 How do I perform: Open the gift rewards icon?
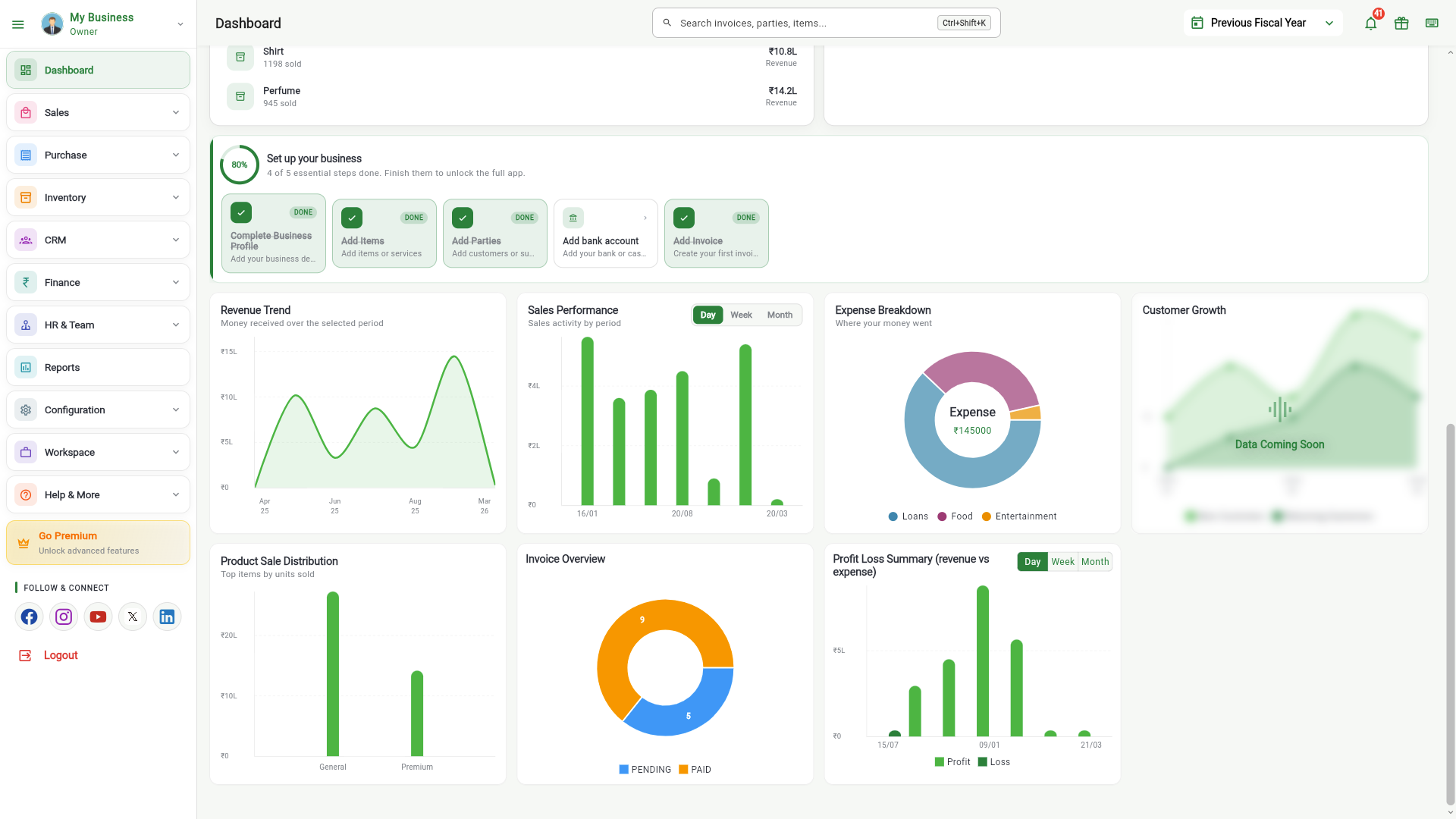(1401, 24)
